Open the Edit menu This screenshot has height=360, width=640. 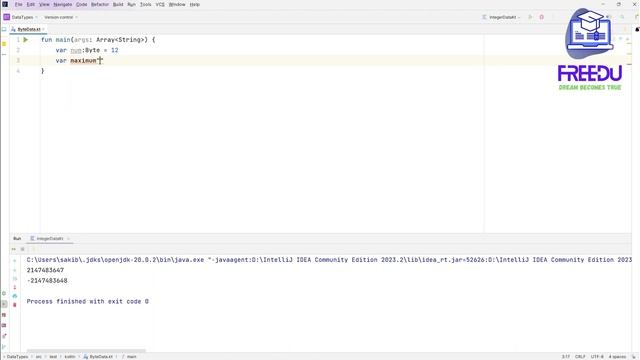pyautogui.click(x=31, y=4)
